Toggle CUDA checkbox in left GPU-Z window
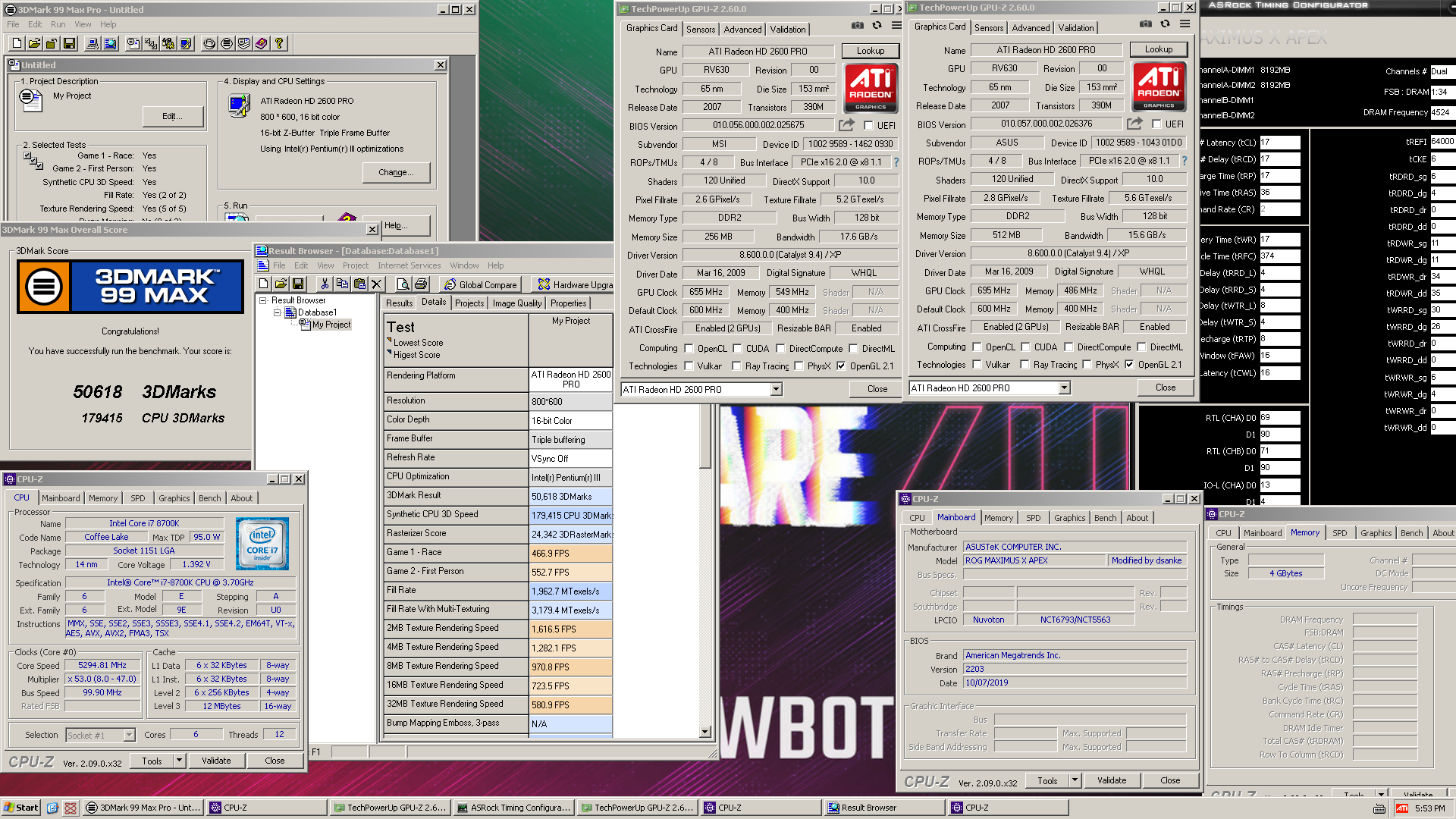The image size is (1456, 819). click(738, 349)
